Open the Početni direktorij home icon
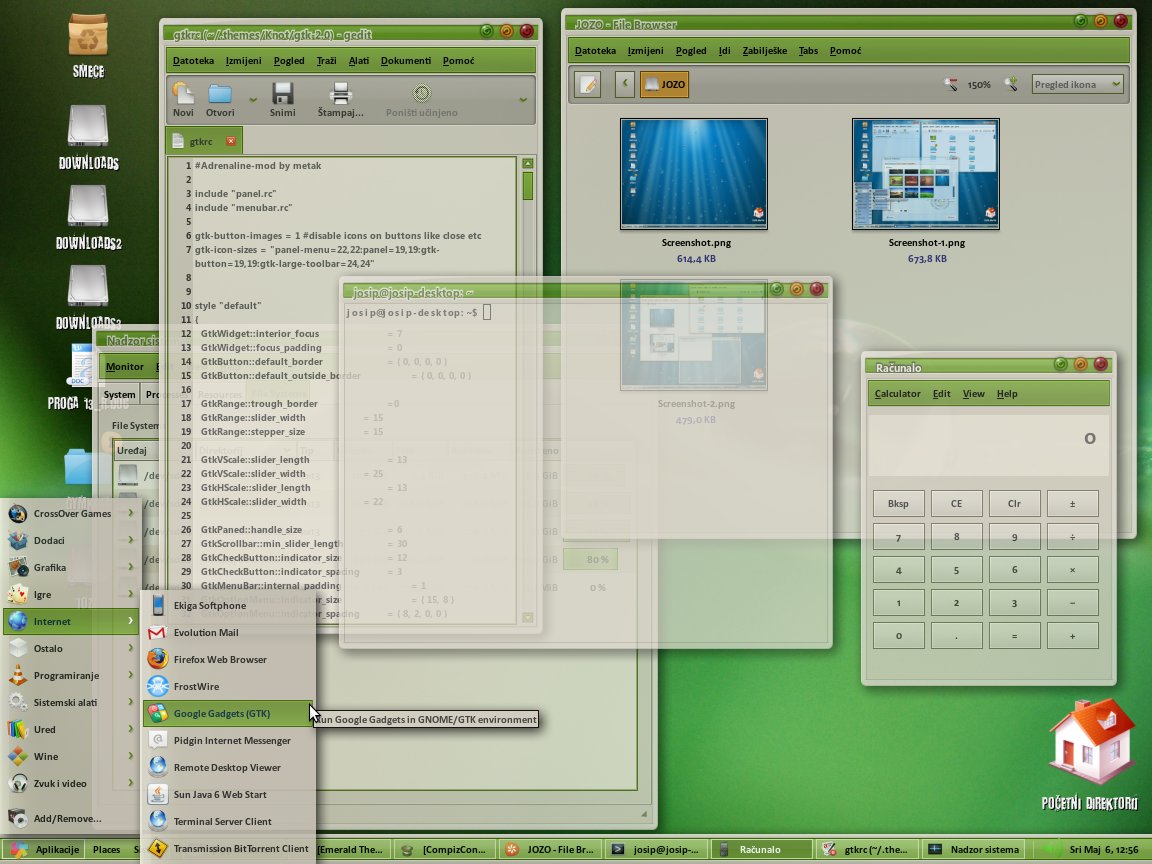This screenshot has width=1152, height=864. pyautogui.click(x=1090, y=755)
